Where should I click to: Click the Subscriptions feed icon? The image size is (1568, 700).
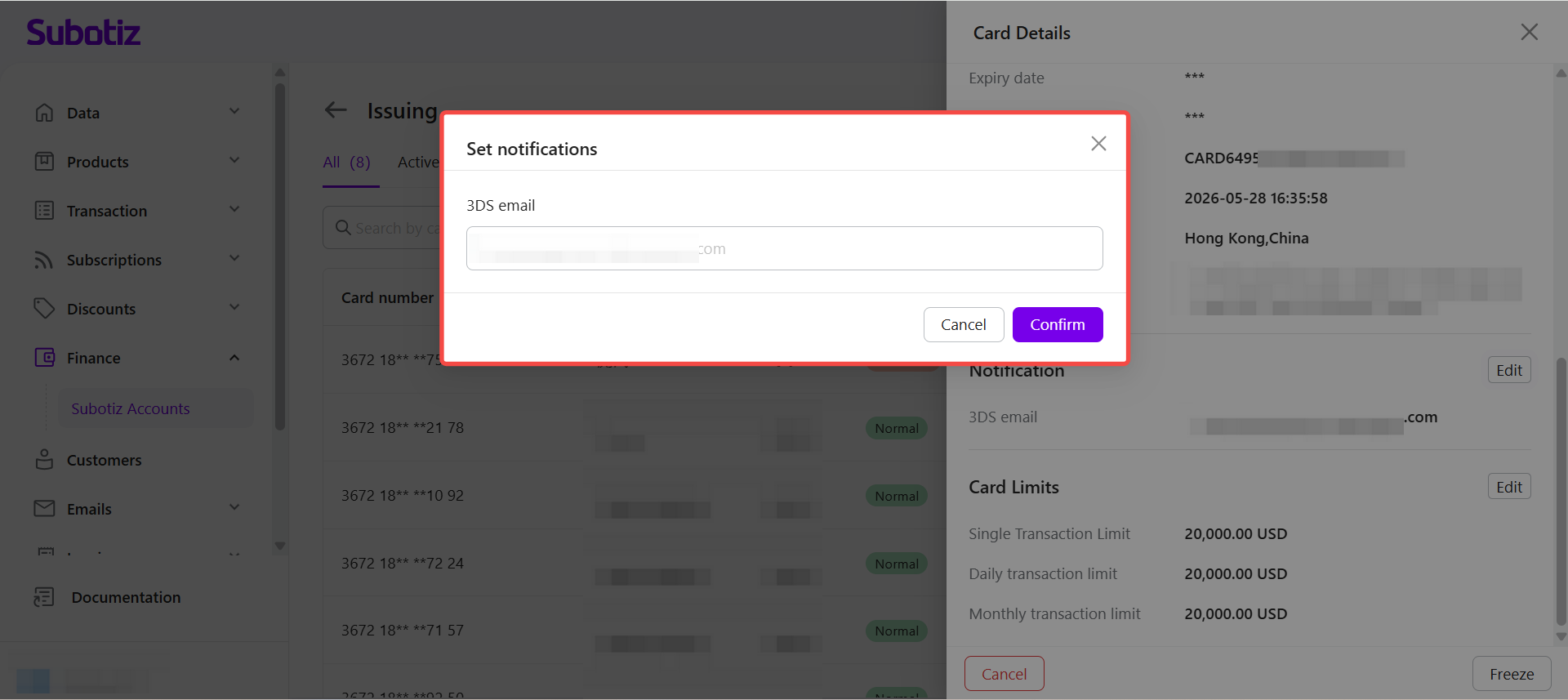pos(44,260)
